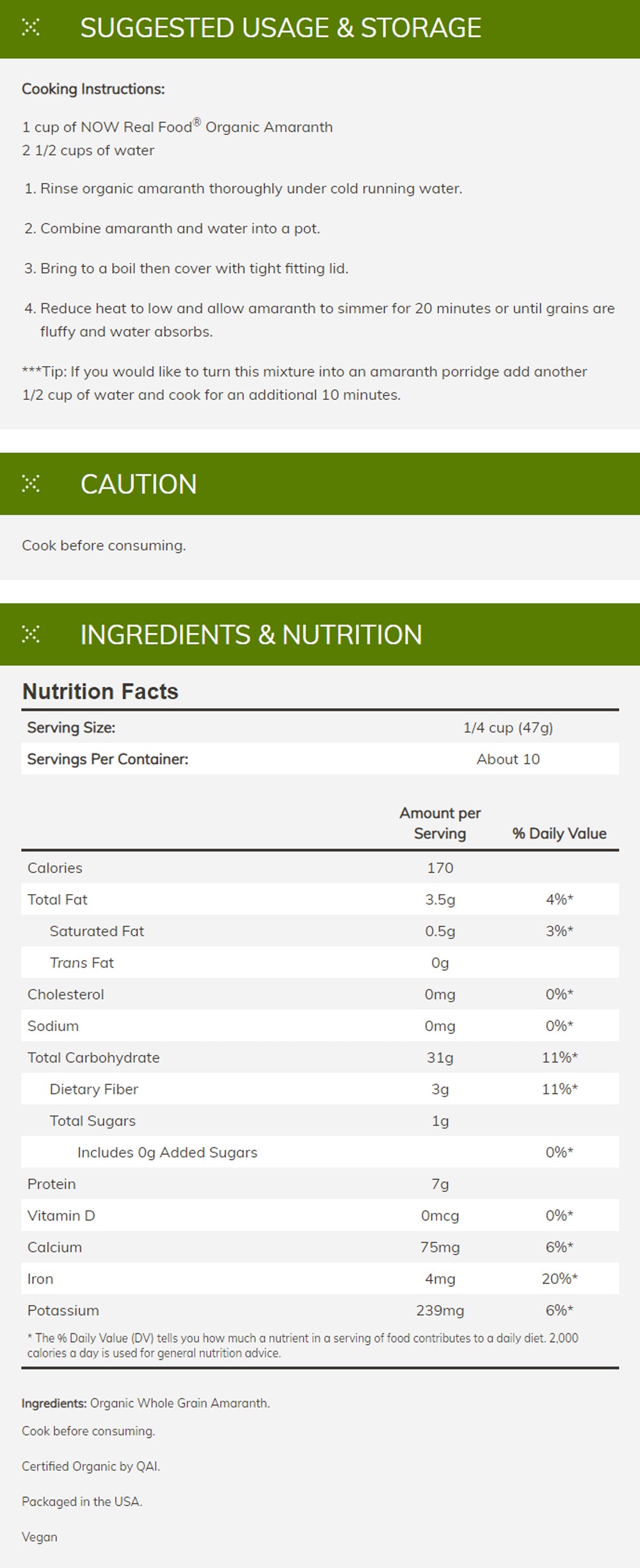The height and width of the screenshot is (1568, 640).
Task: Click the Potassium amount 239mg
Action: coord(440,1310)
